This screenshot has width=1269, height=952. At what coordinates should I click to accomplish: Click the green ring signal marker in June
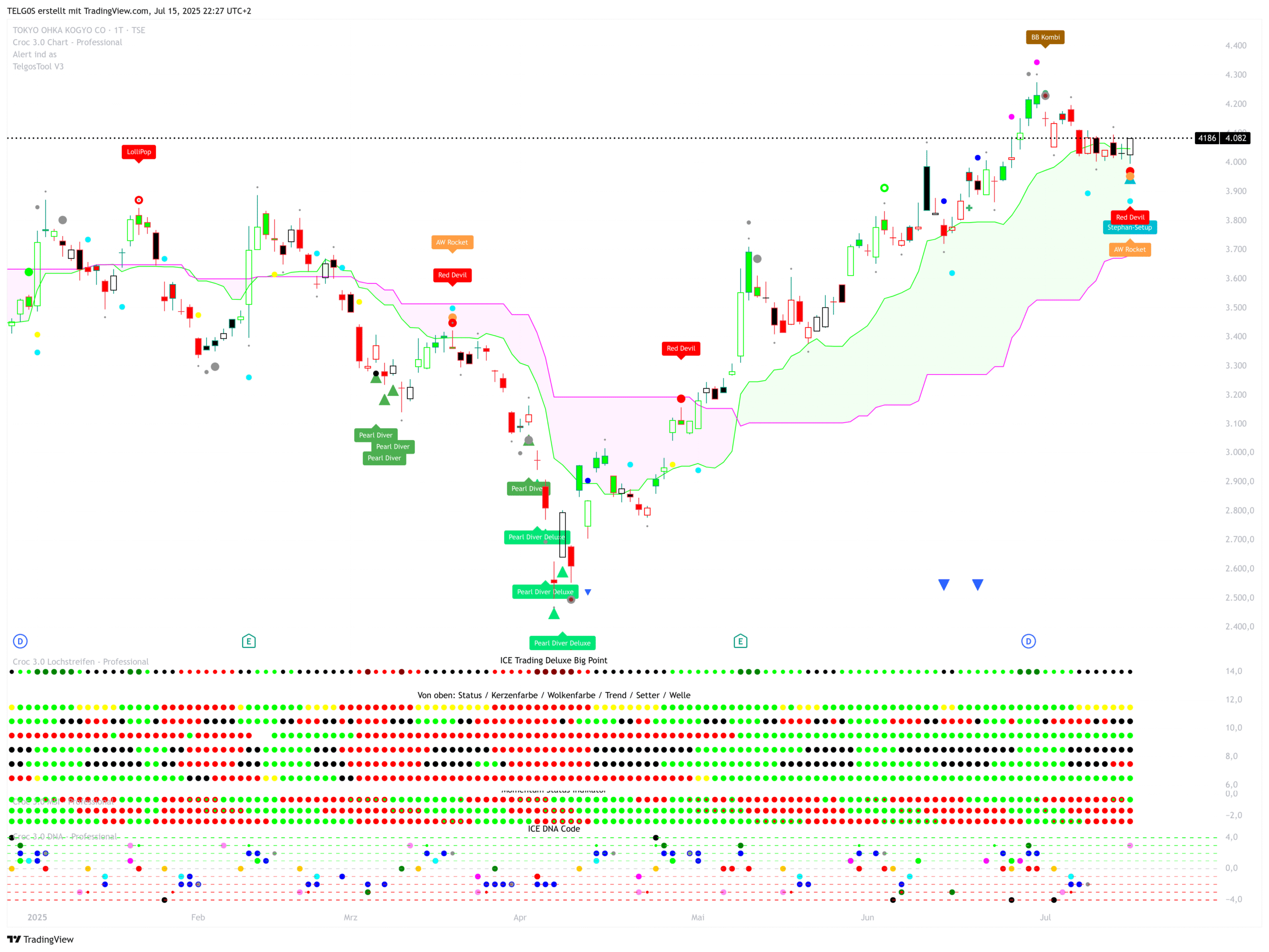coord(884,188)
